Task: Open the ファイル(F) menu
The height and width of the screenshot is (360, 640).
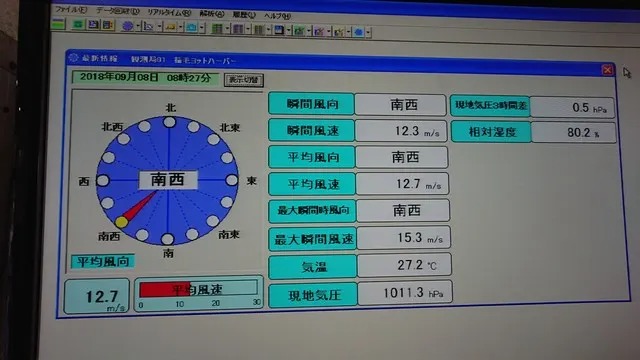Action: click(71, 9)
